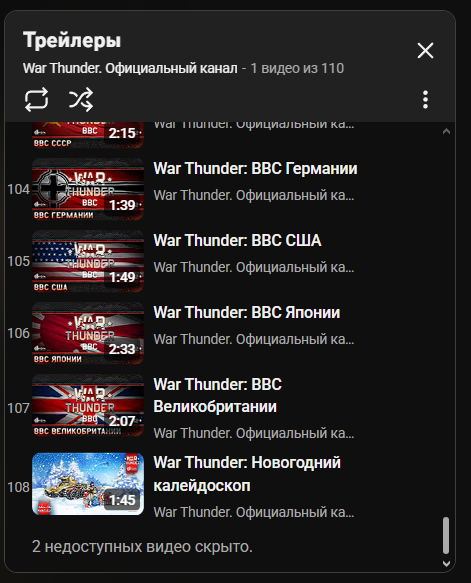Screen dimensions: 471x583
Task: Select title War Thunder: ВВС Великобритании
Action: tap(218, 396)
